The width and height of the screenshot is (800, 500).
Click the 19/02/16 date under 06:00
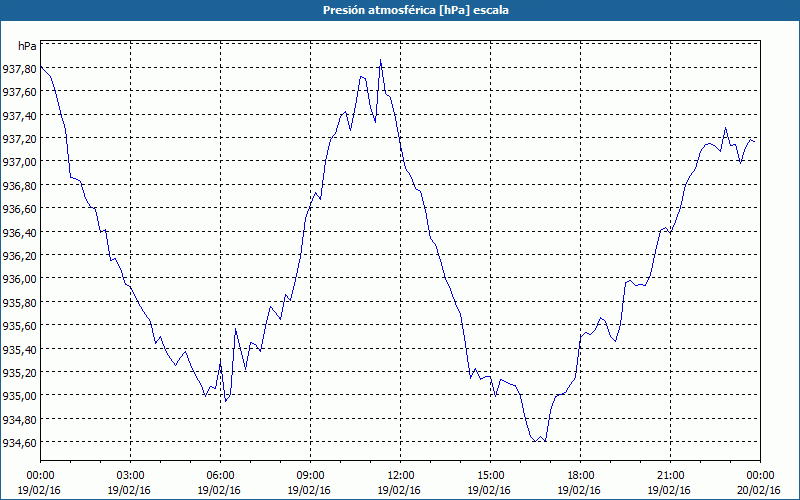click(x=219, y=490)
